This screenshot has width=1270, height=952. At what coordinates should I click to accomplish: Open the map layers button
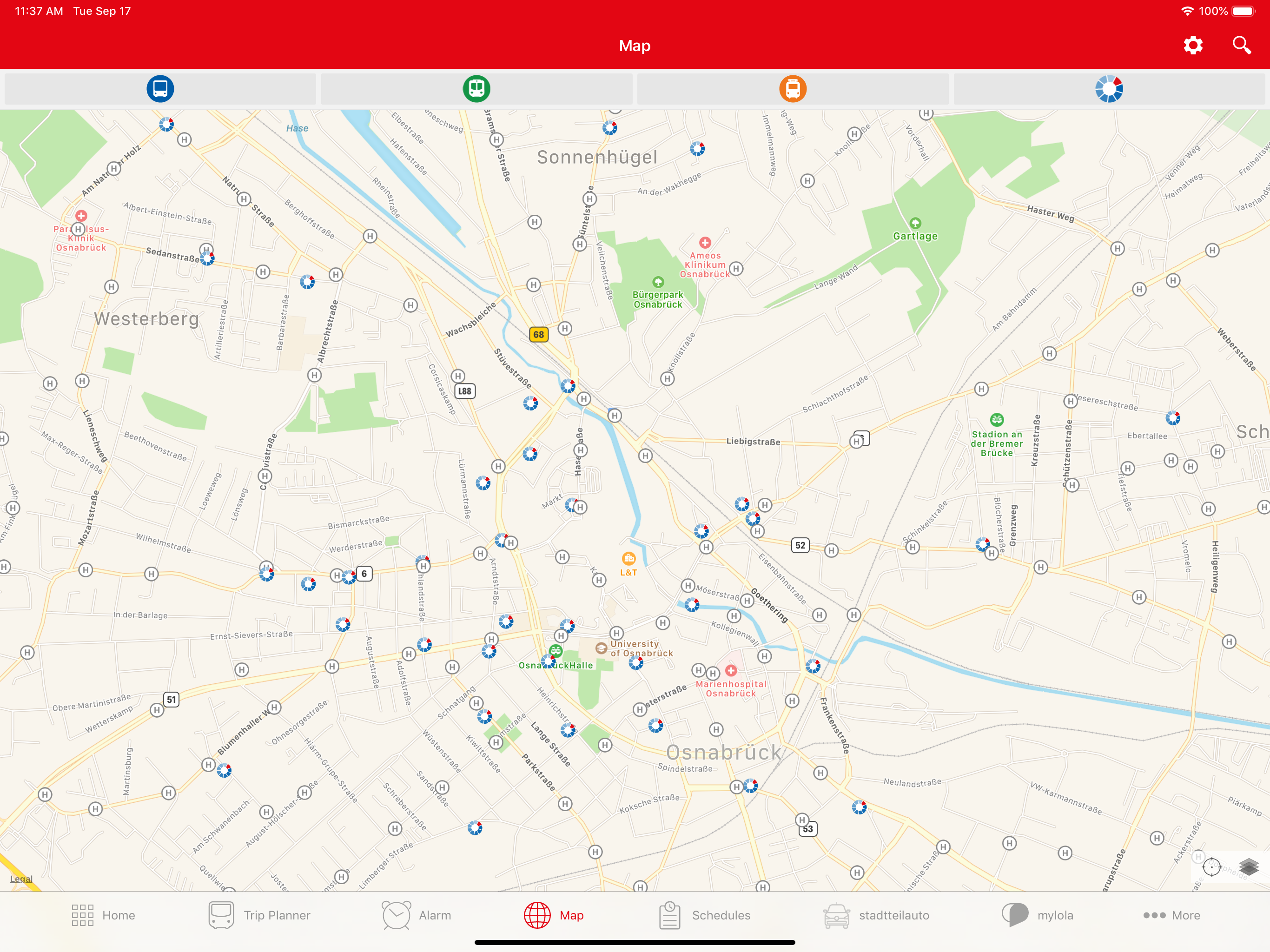pos(1249,866)
